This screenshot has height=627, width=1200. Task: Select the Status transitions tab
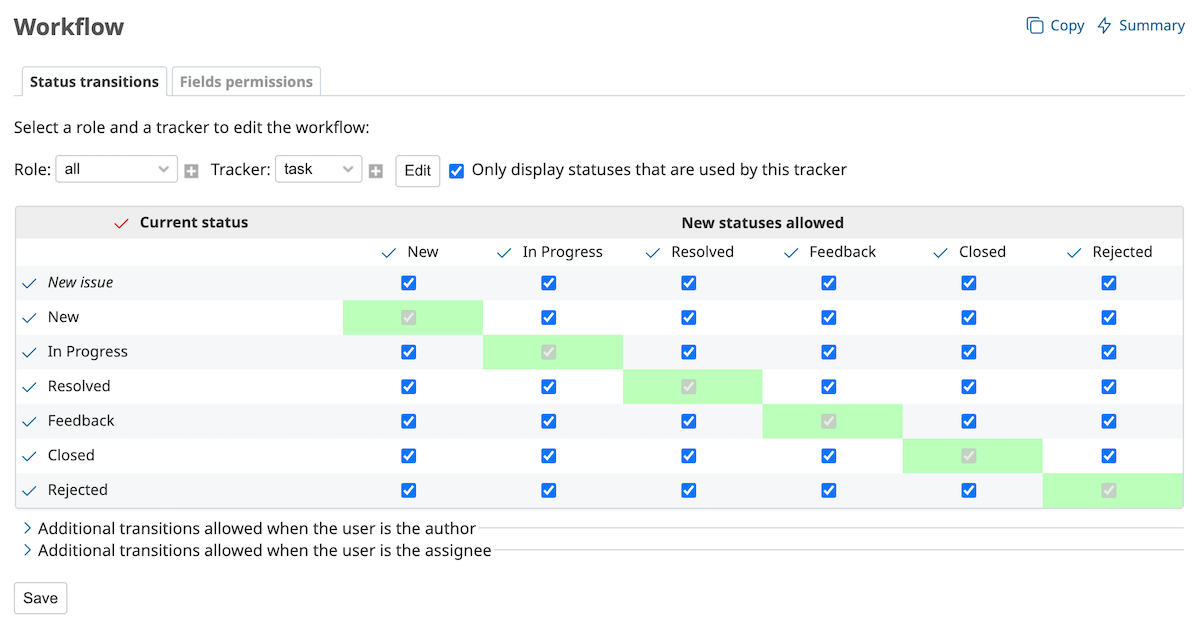pos(94,82)
